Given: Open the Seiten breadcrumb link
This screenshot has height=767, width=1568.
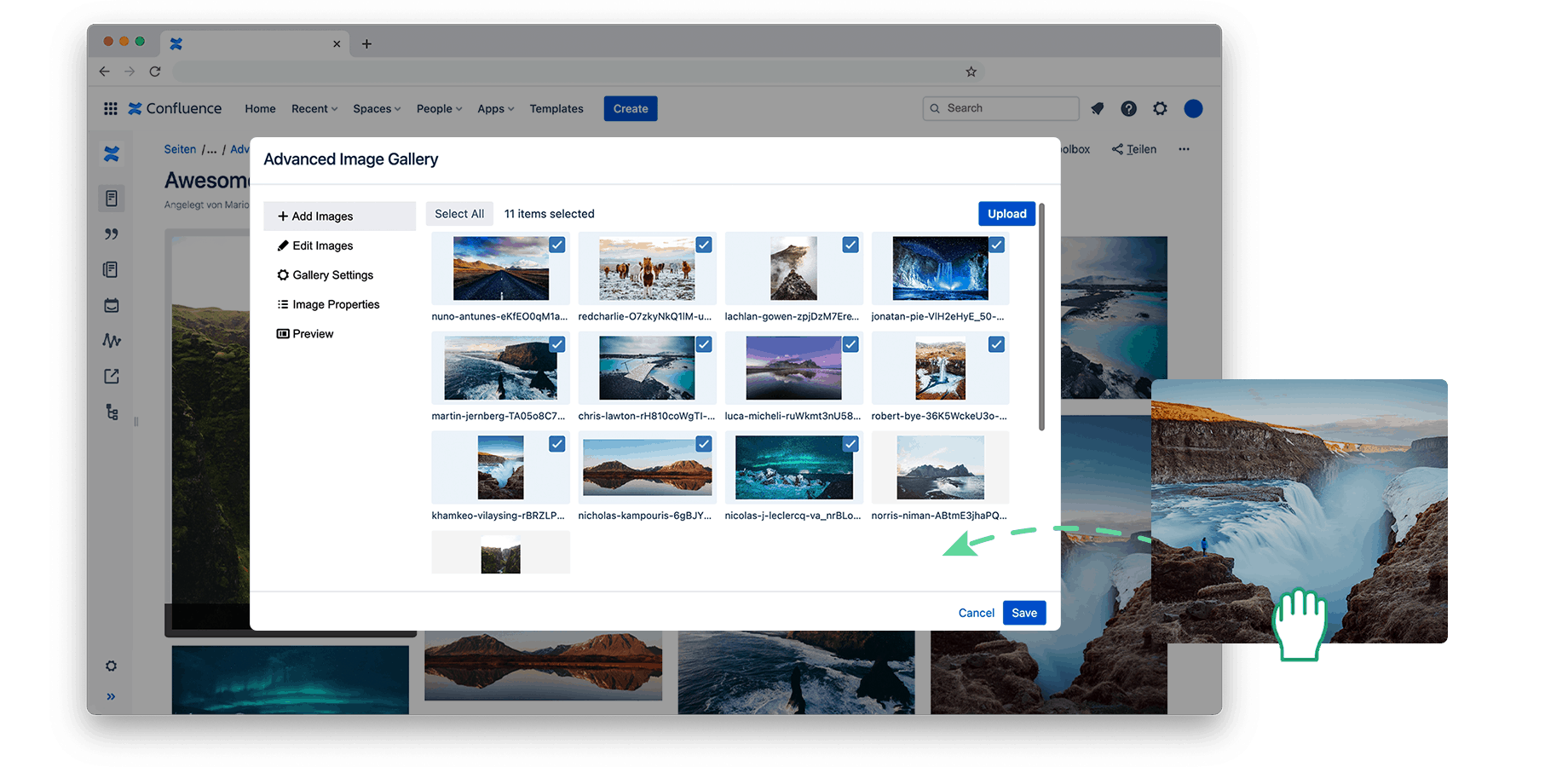Looking at the screenshot, I should pos(180,149).
